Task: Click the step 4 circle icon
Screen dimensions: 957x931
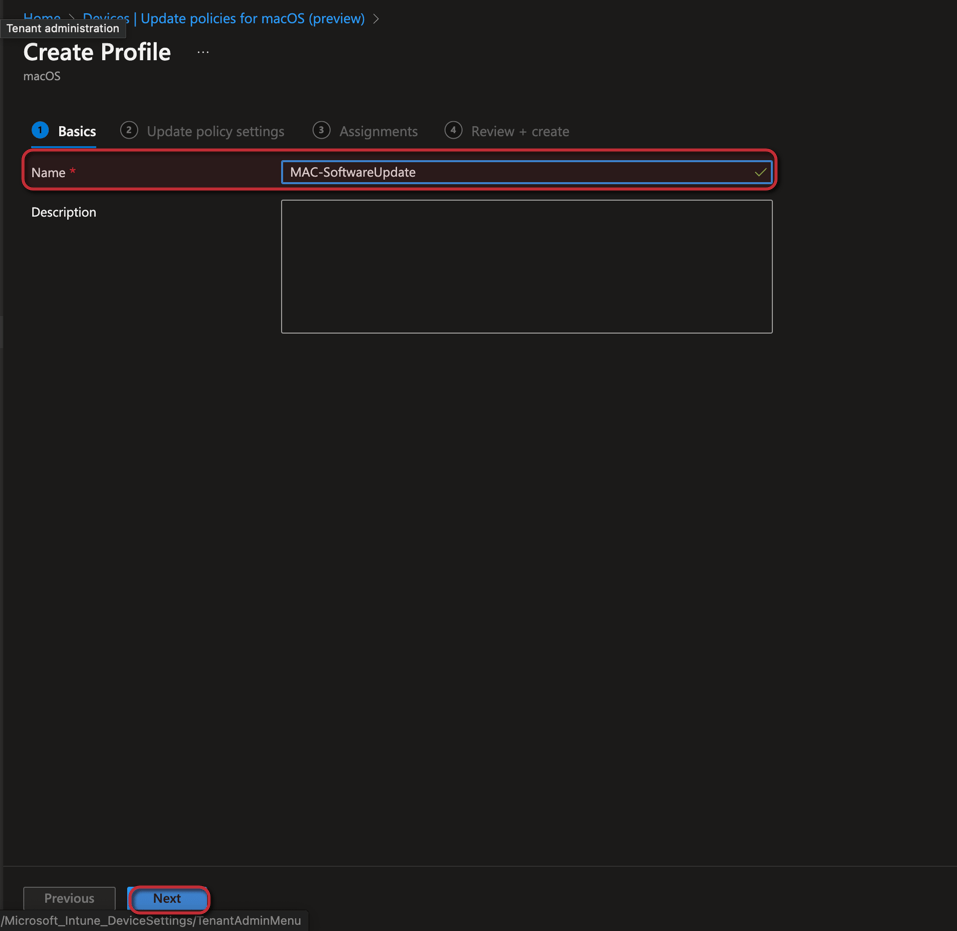Action: point(453,130)
